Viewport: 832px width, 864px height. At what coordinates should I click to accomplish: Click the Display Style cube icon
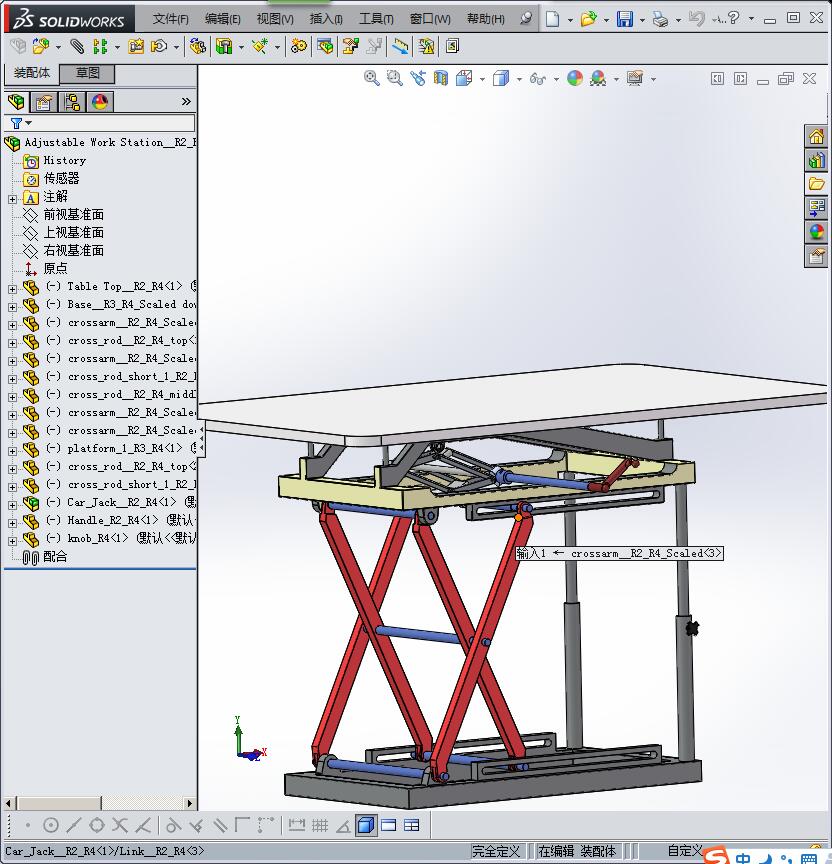tap(500, 78)
